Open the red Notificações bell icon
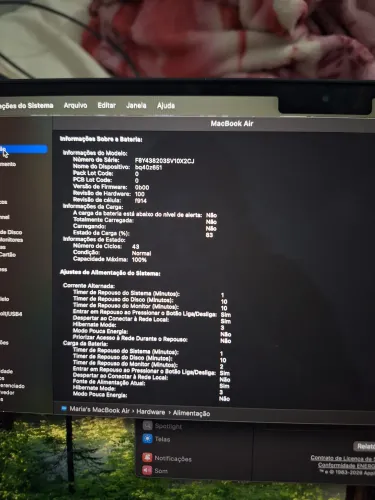The height and width of the screenshot is (500, 375). (x=147, y=458)
